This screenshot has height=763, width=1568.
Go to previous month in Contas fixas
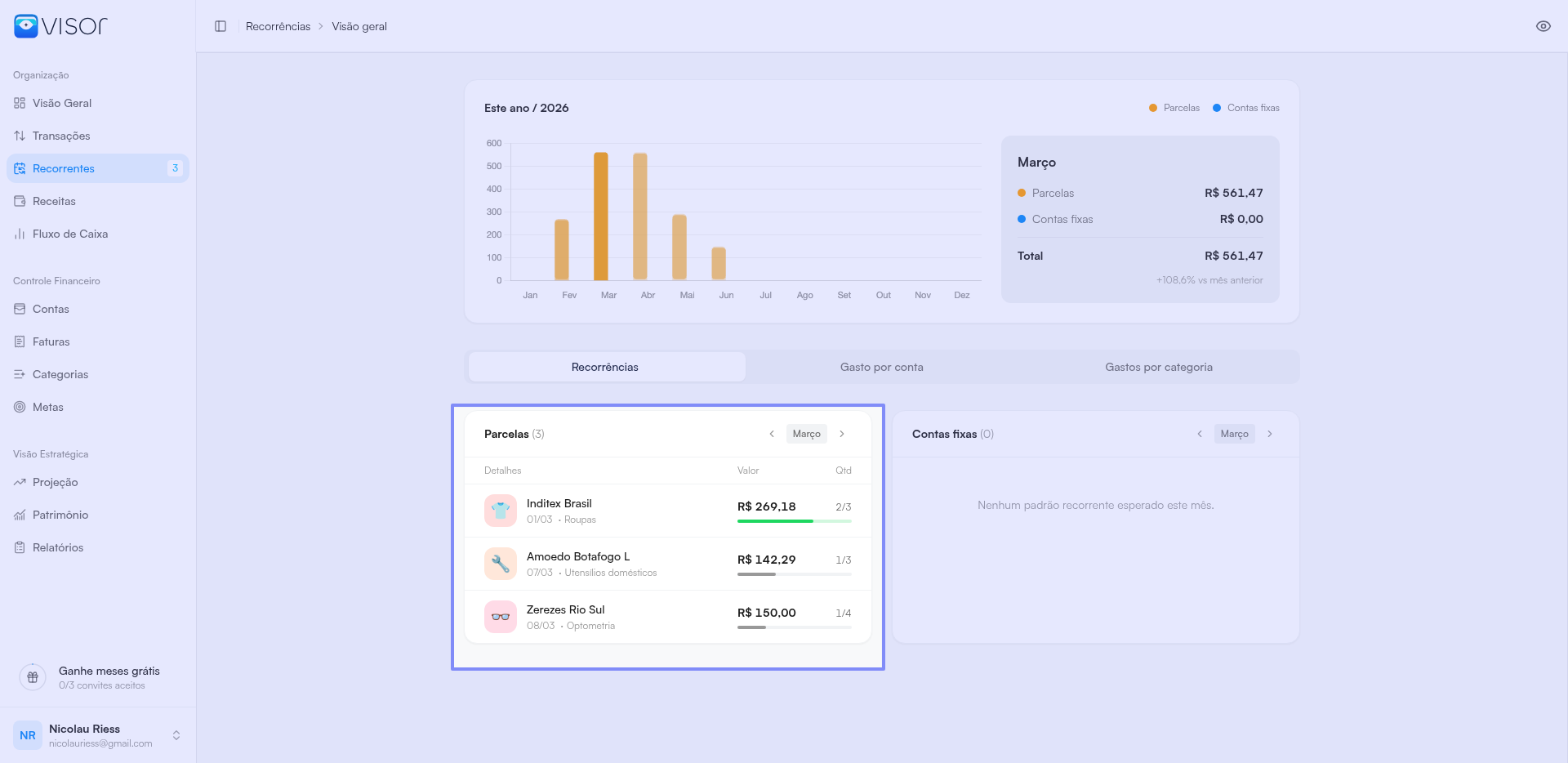1200,434
